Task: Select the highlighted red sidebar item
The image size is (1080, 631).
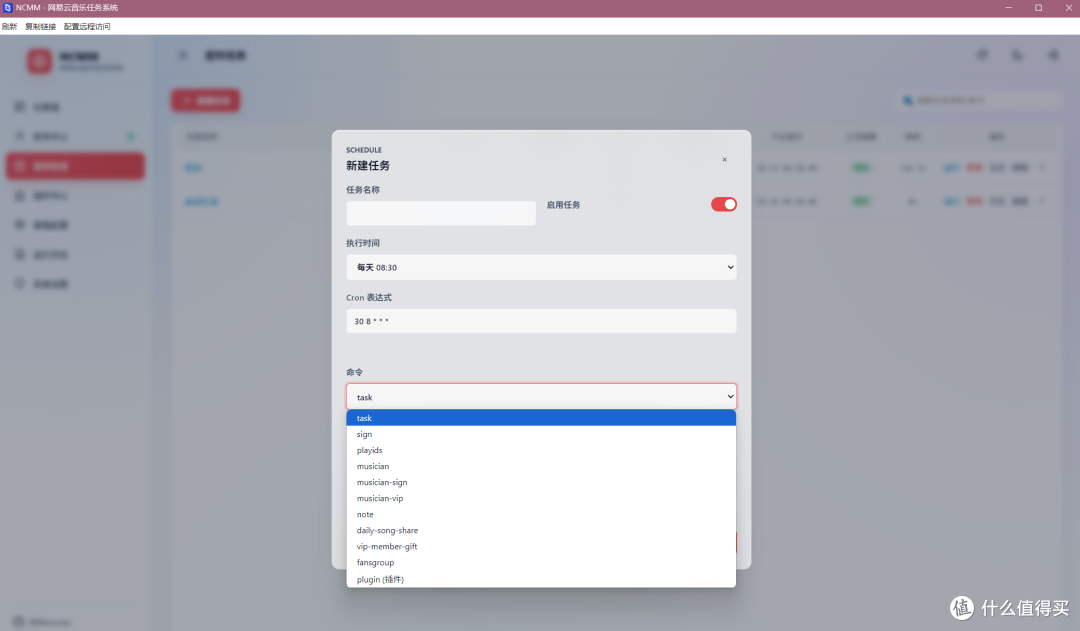Action: coord(75,166)
